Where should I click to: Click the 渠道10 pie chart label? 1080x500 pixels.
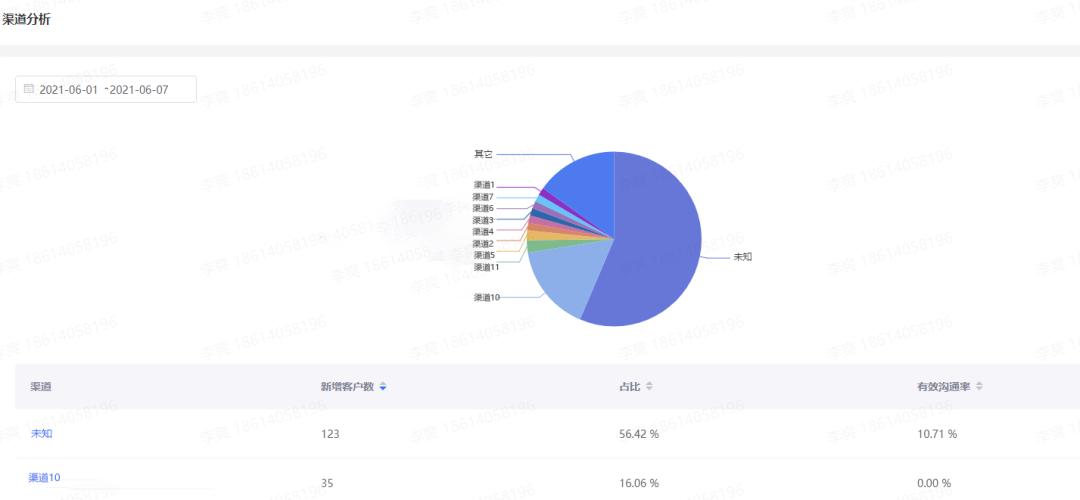(x=486, y=298)
